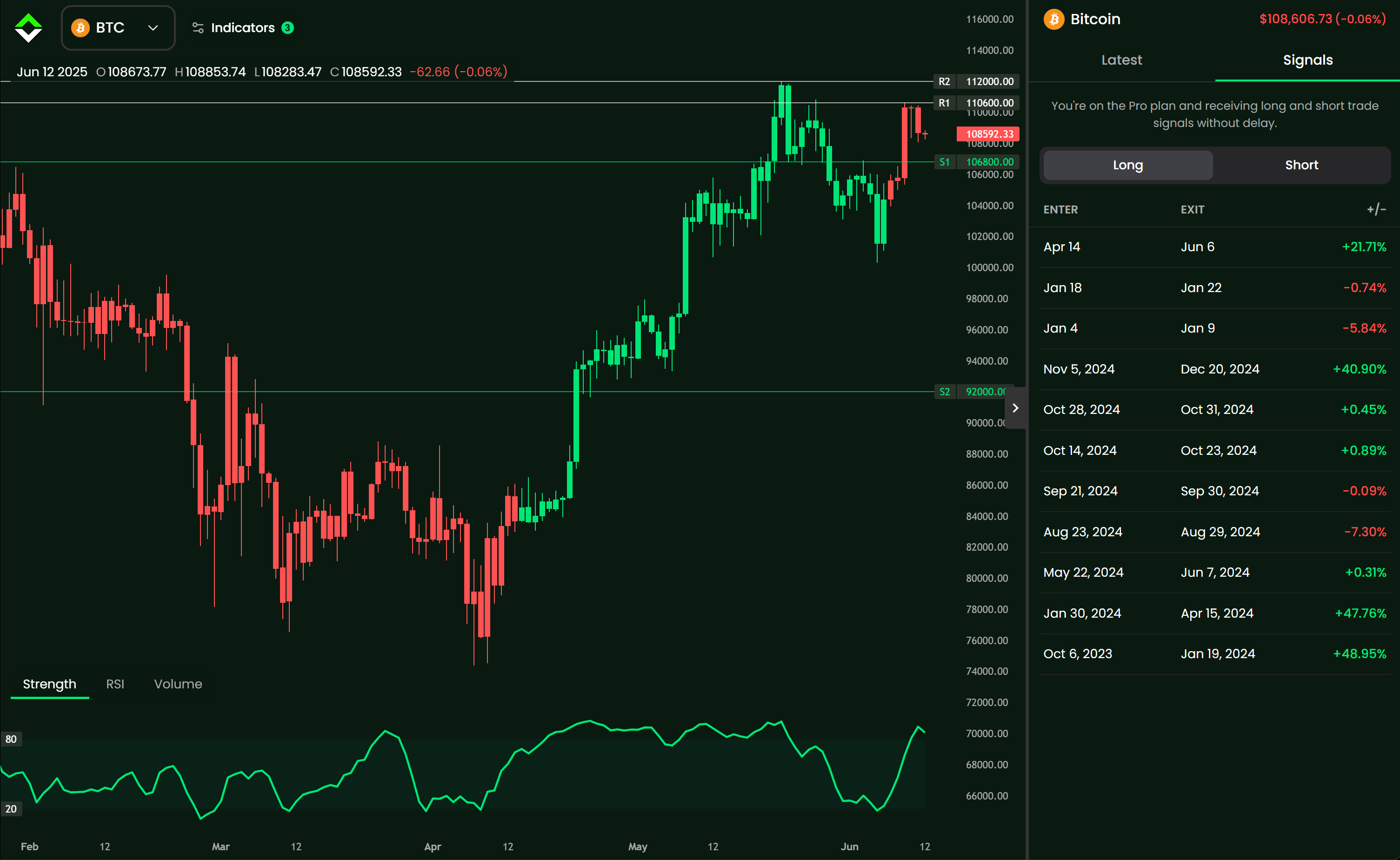Switch to the Strength indicator tab
Image resolution: width=1400 pixels, height=860 pixels.
[x=49, y=684]
